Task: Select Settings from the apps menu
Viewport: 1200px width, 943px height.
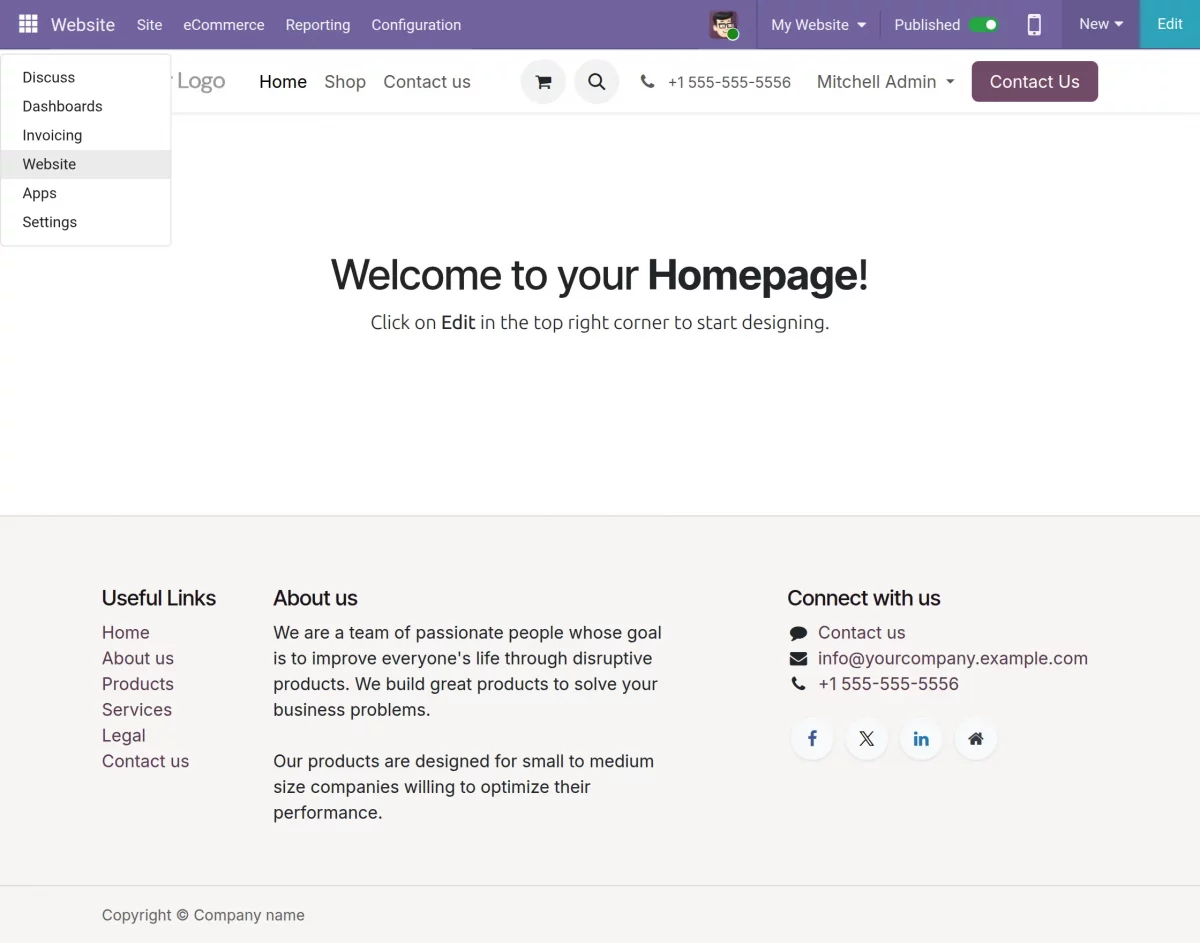Action: click(86, 222)
